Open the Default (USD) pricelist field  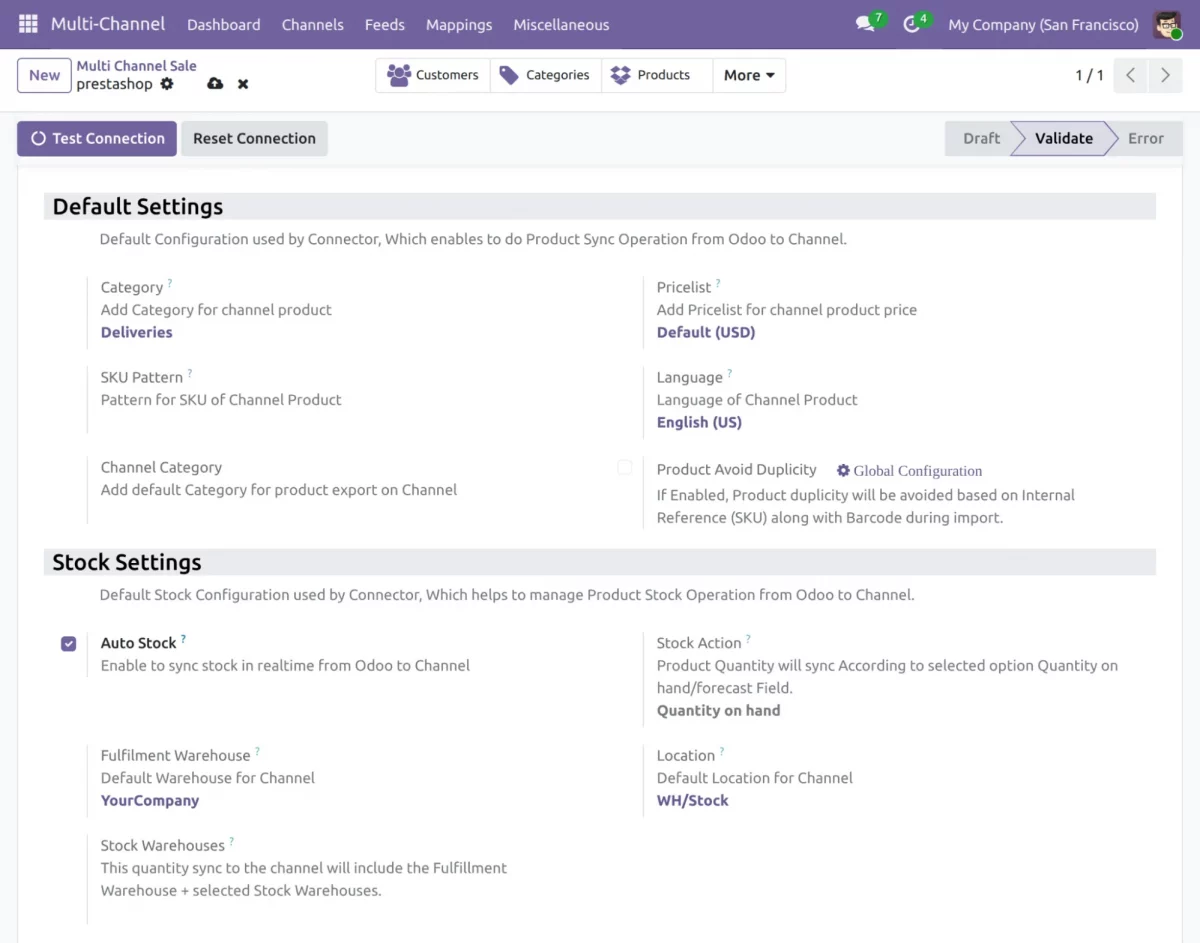click(706, 332)
